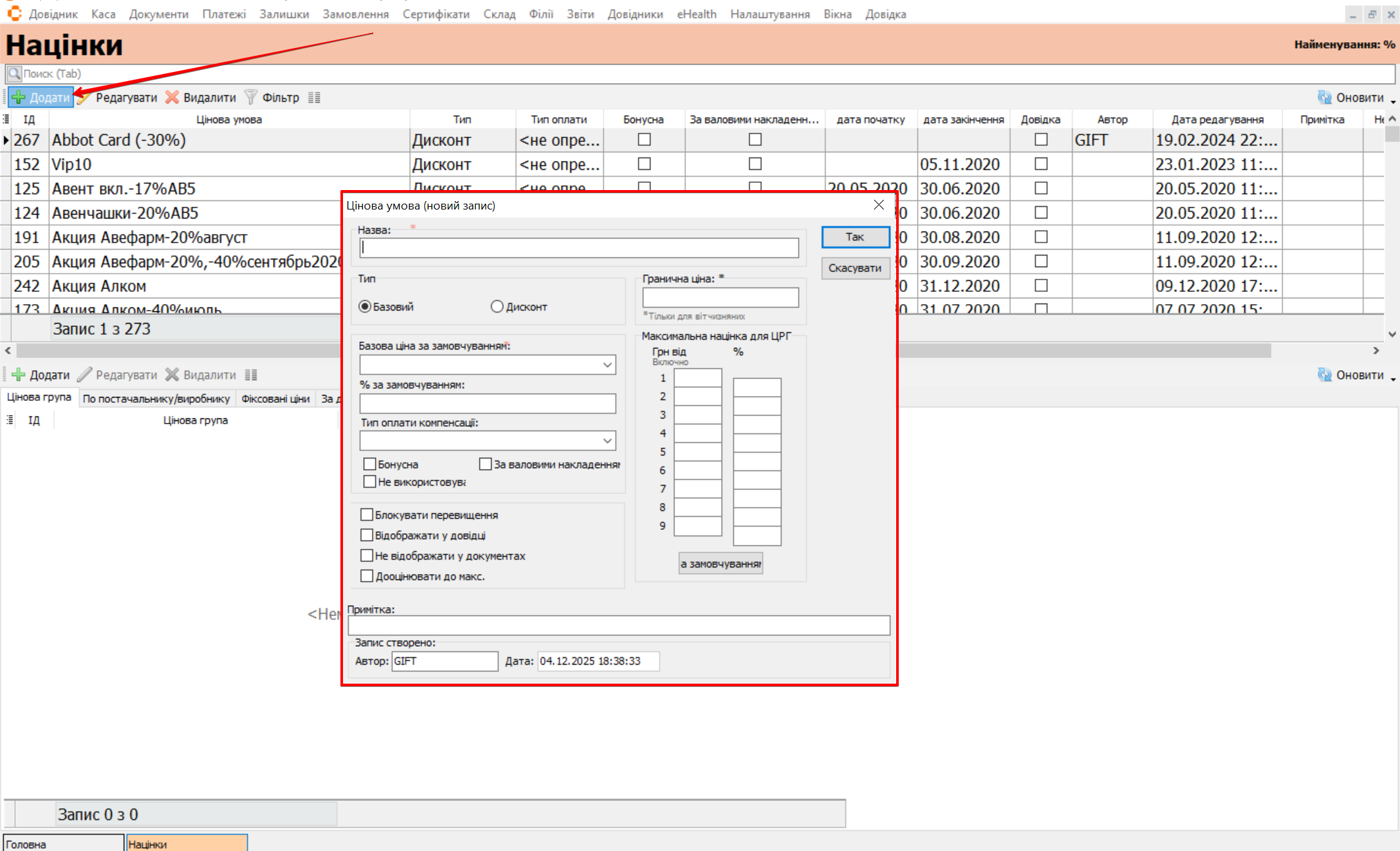This screenshot has height=851, width=1400.
Task: Click the top Оновити refresh icon
Action: click(x=1324, y=97)
